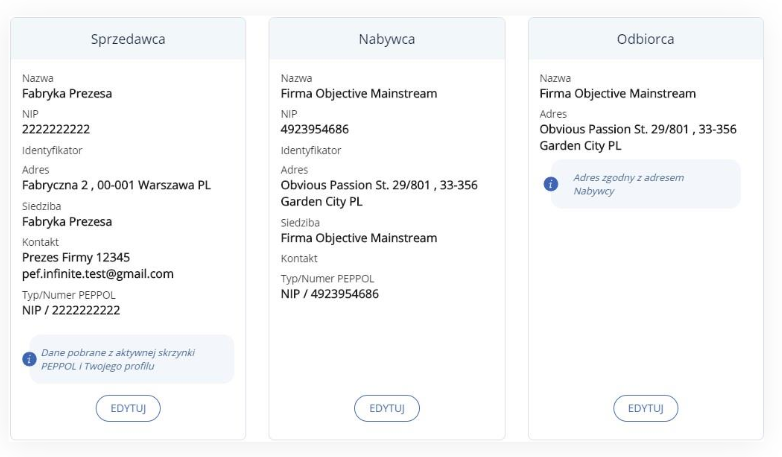Image resolution: width=782 pixels, height=457 pixels.
Task: Click the 'Adres zgodny z adresem Nabywcy' notice
Action: point(646,184)
